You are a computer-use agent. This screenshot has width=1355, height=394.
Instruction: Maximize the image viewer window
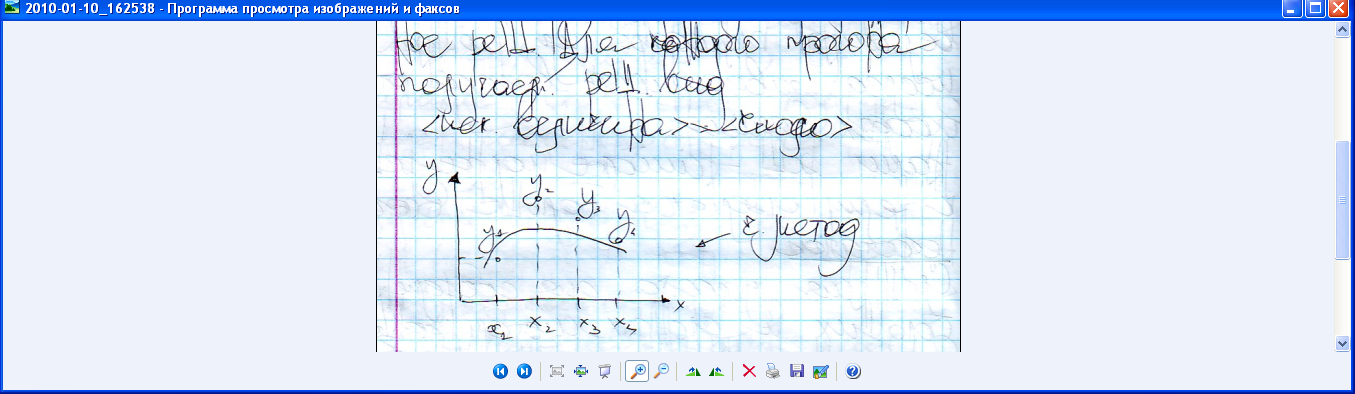[1315, 9]
